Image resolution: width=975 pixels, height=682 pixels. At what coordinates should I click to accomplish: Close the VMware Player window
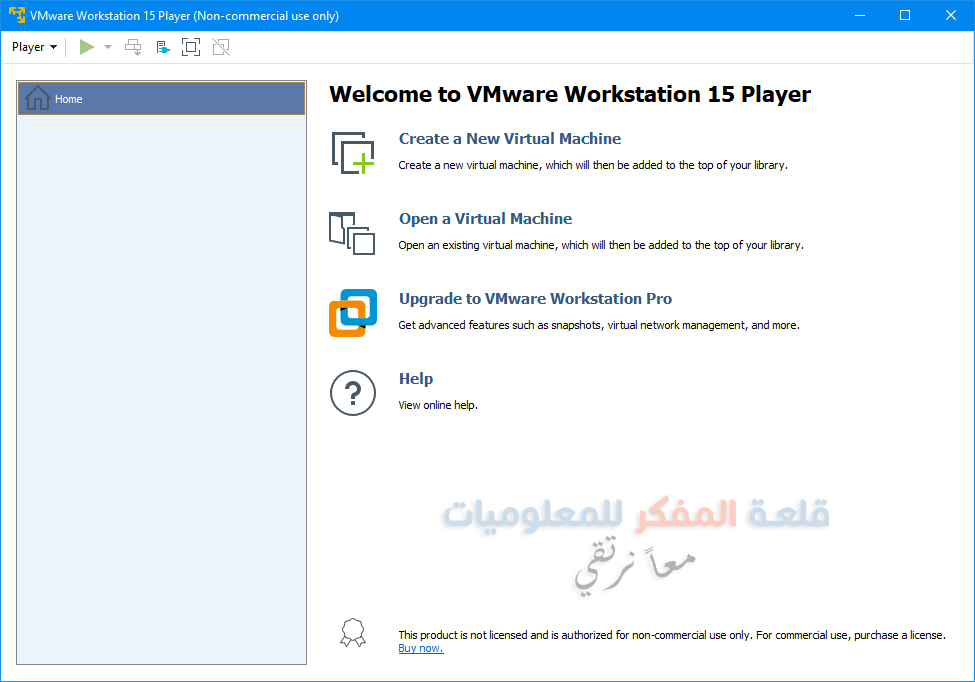tap(951, 15)
